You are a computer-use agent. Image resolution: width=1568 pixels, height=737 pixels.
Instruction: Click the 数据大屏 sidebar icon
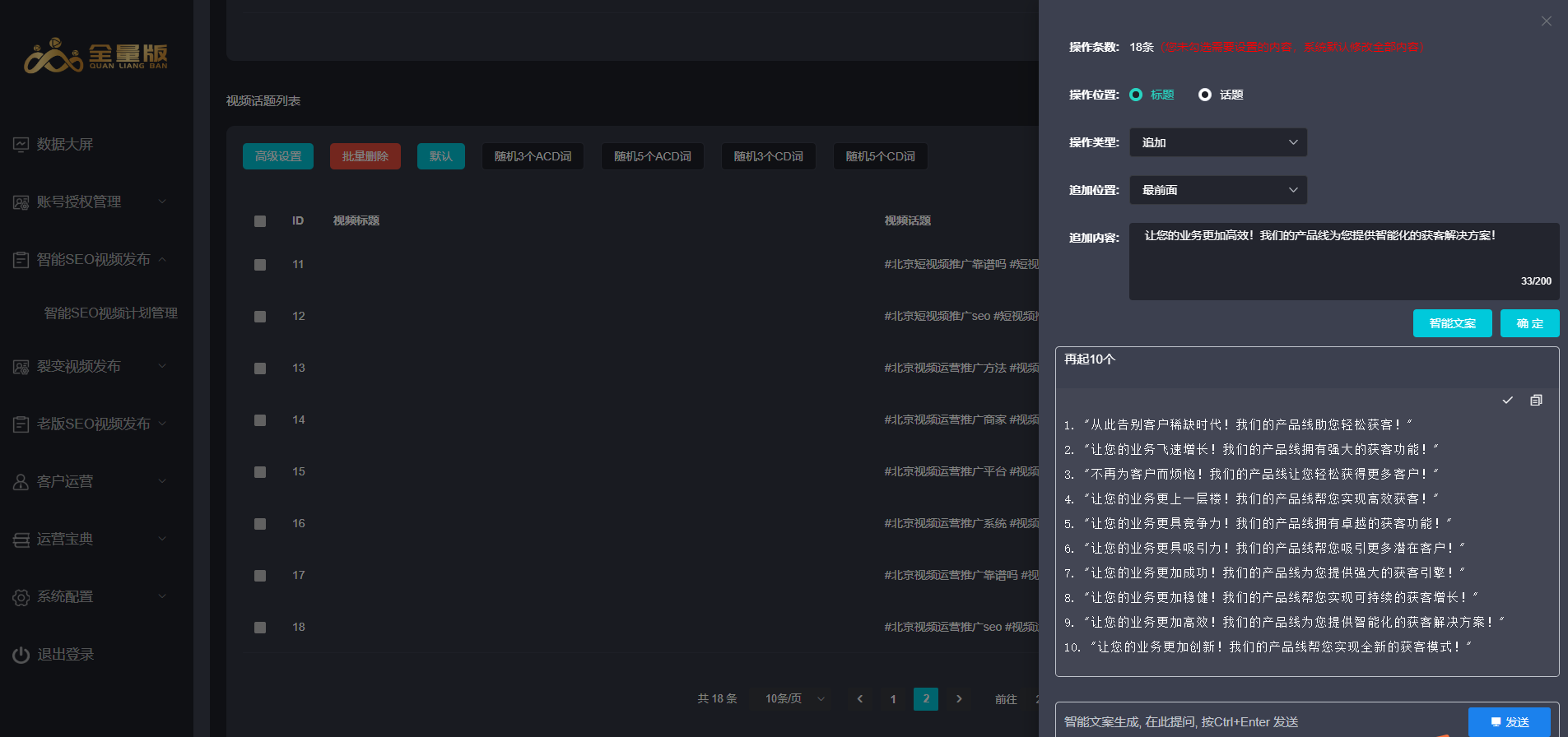coord(21,145)
